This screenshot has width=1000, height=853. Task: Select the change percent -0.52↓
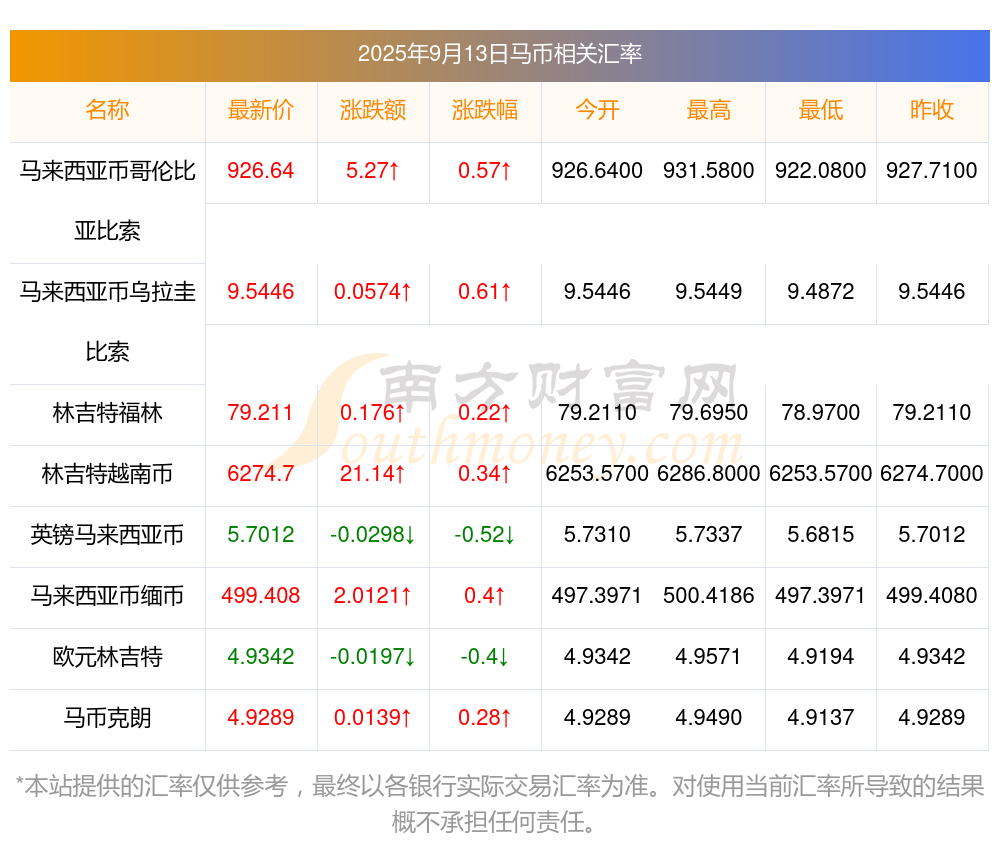[485, 535]
